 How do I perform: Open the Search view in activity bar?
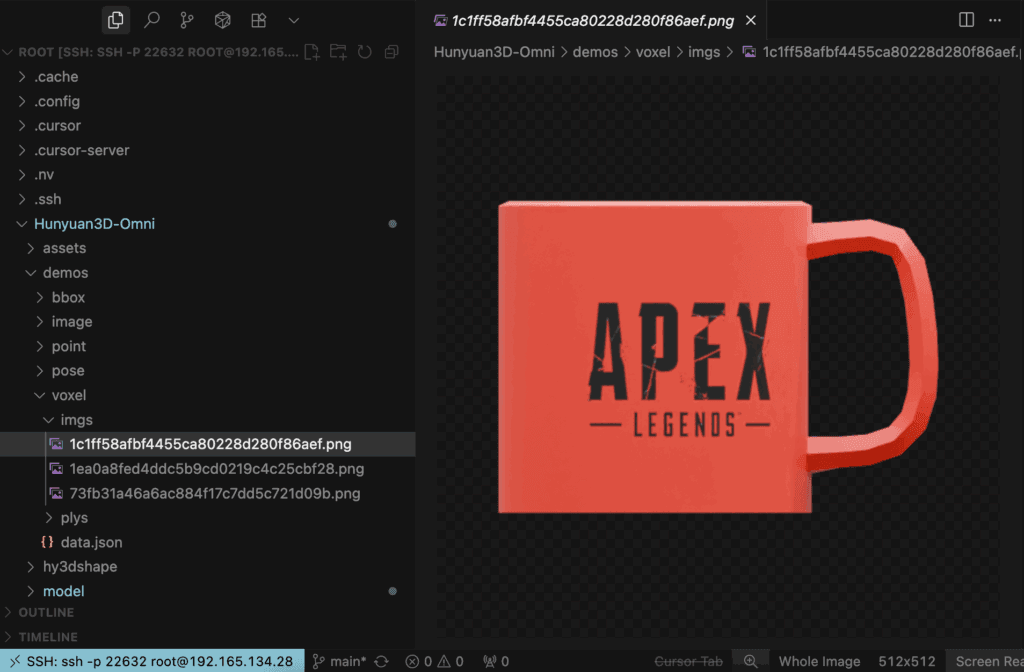(x=151, y=20)
